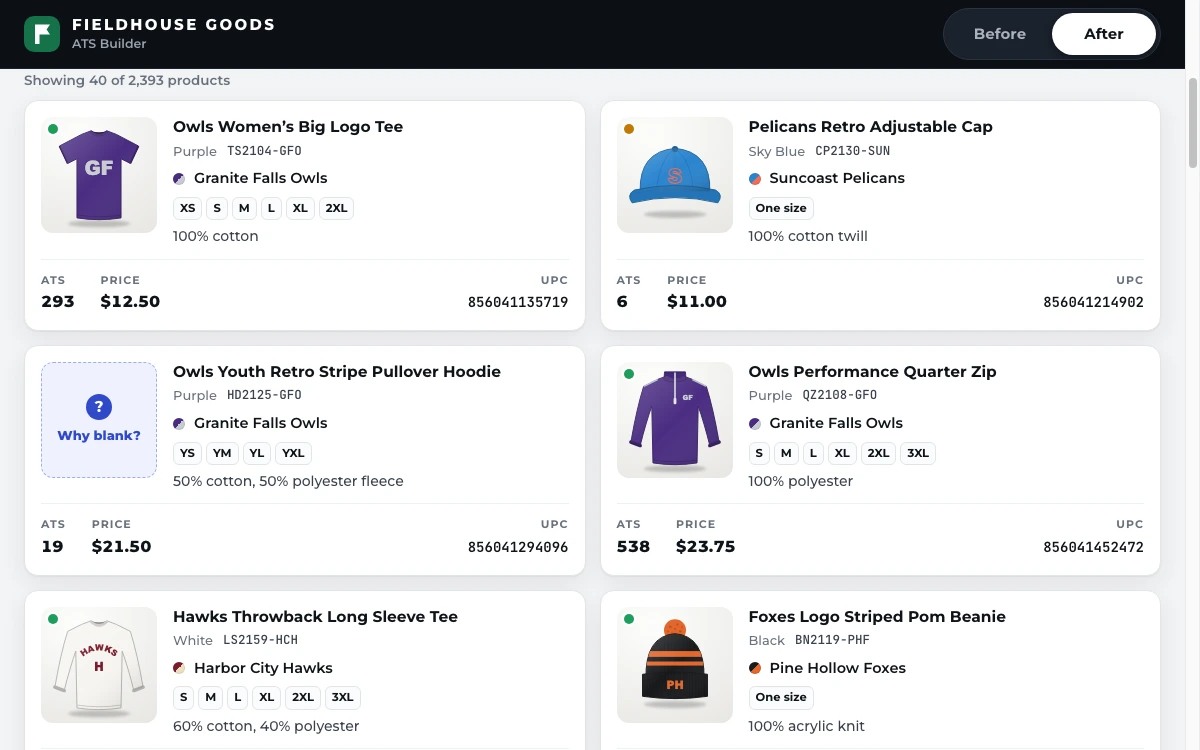1200x750 pixels.
Task: Select size 3XL on Owls Performance Quarter Zip
Action: pos(917,453)
